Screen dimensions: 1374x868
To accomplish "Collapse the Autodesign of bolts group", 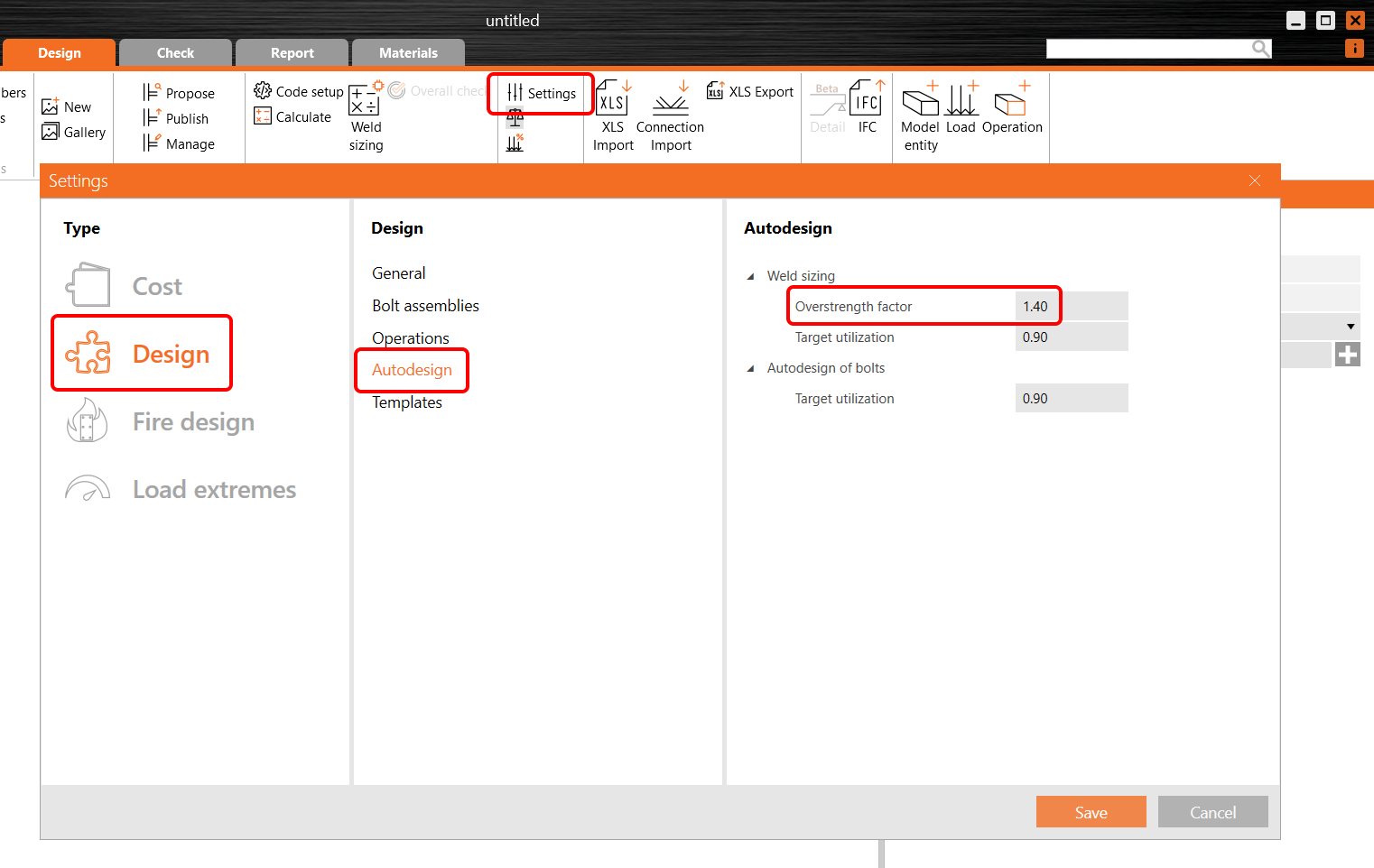I will (x=751, y=368).
